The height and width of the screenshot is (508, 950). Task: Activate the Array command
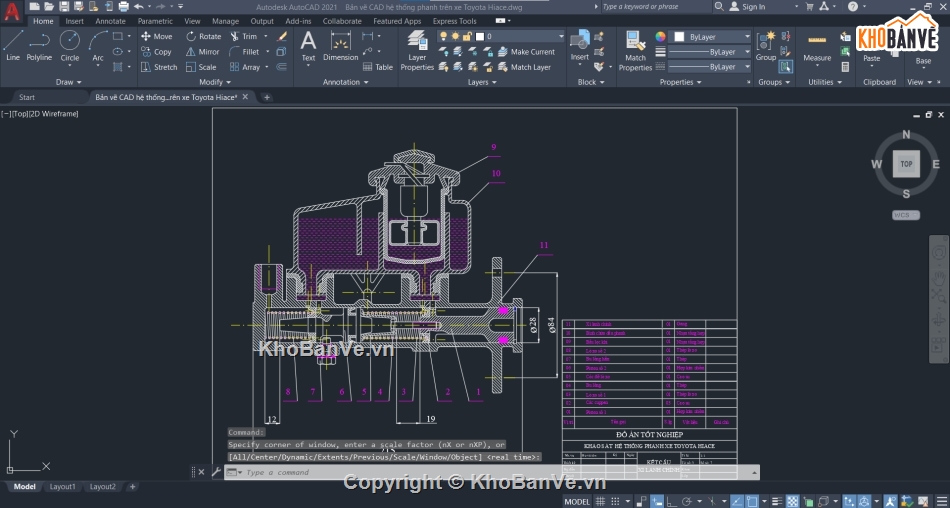pyautogui.click(x=245, y=67)
